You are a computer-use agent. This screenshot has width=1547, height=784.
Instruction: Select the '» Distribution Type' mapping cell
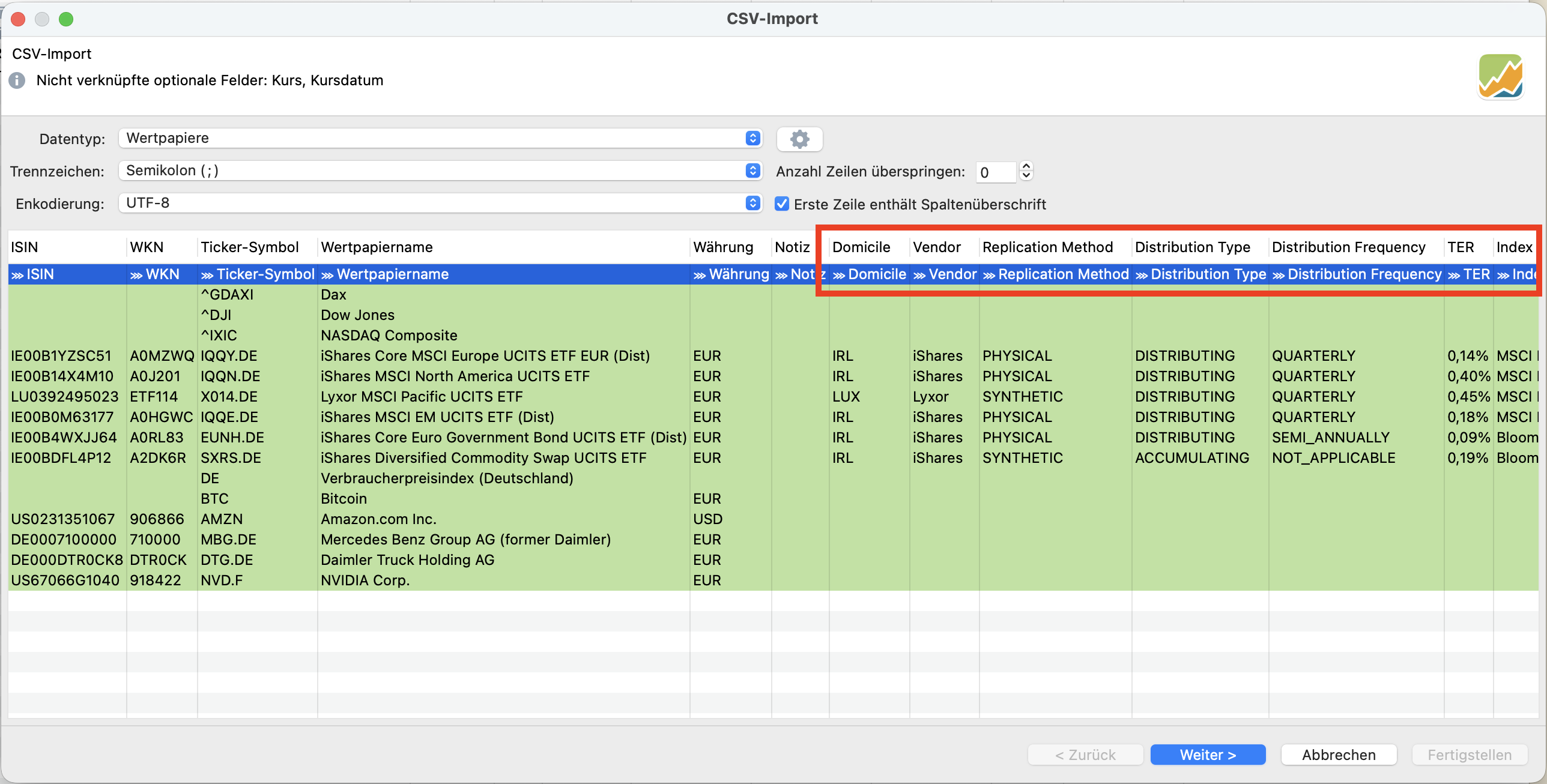tap(1200, 274)
